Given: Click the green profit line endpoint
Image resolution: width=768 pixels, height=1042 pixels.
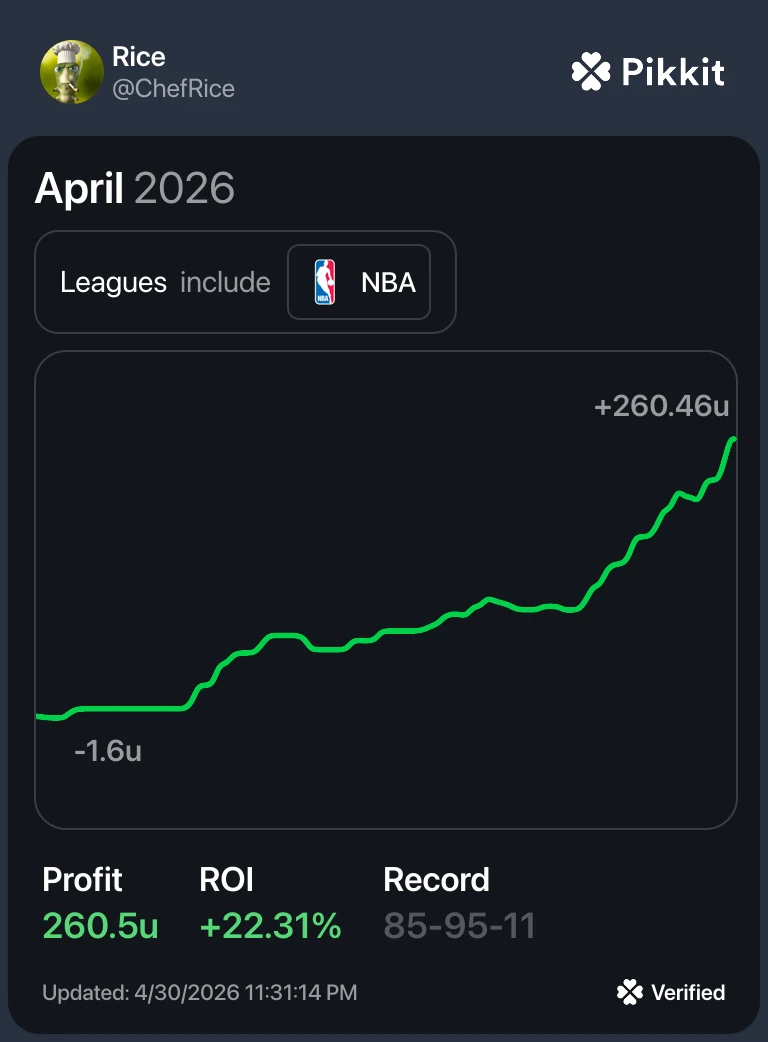Looking at the screenshot, I should click(x=733, y=439).
